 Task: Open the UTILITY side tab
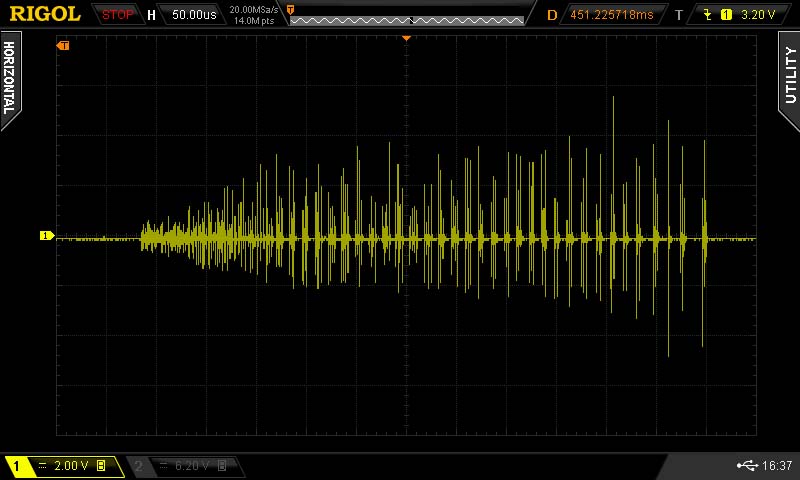[789, 75]
